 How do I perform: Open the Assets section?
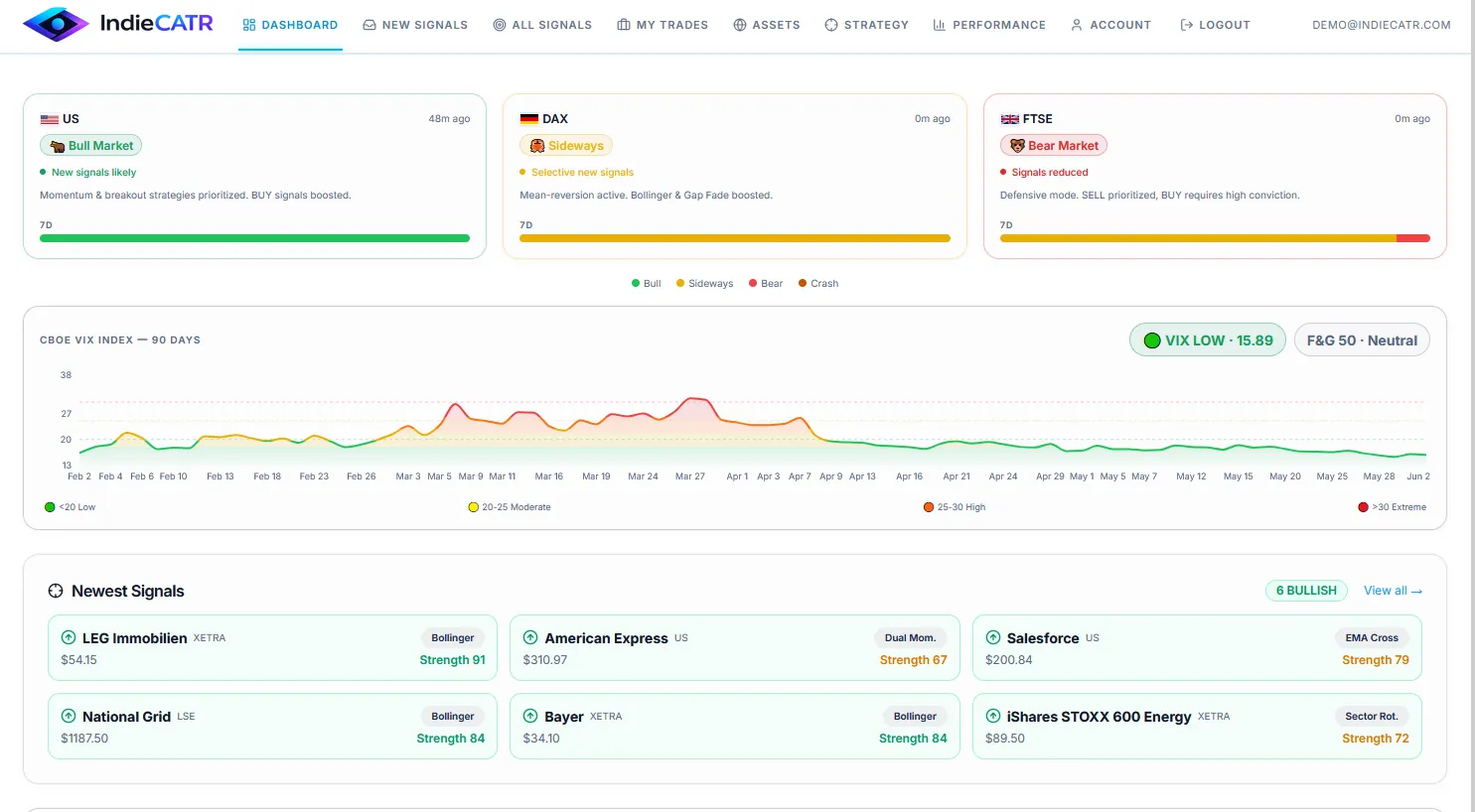point(767,25)
